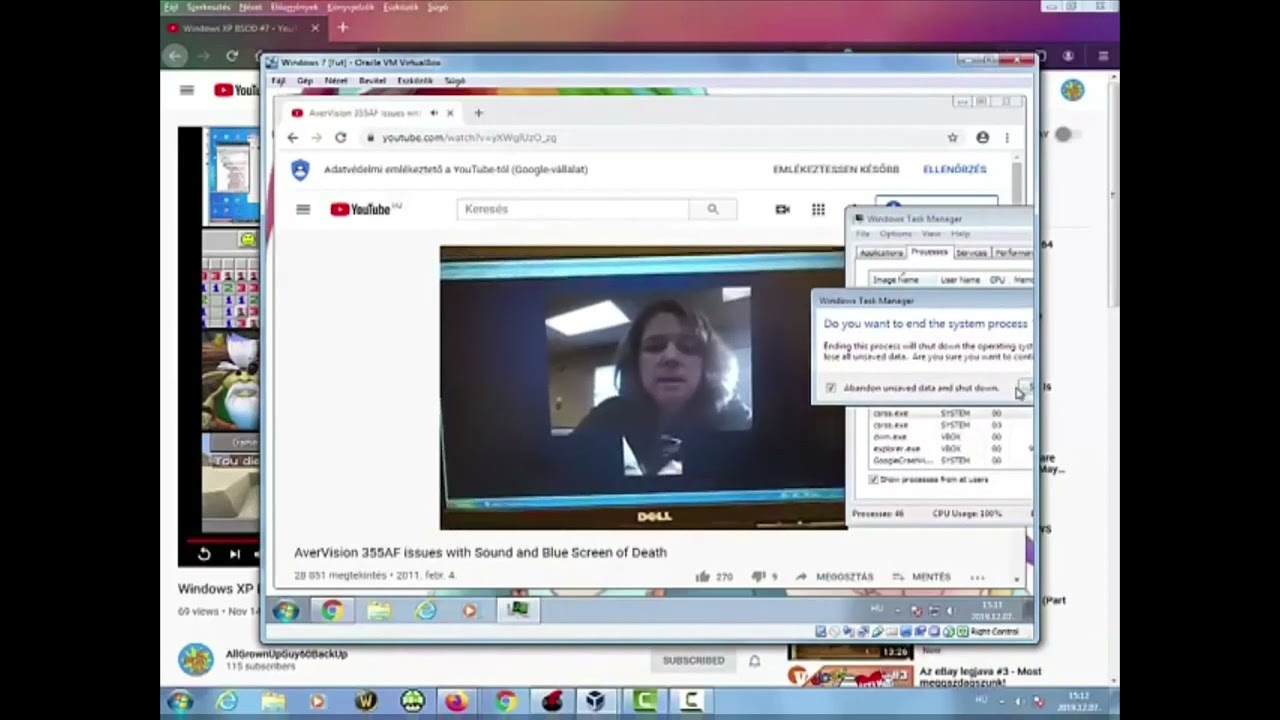Viewport: 1280px width, 720px height.
Task: Open the Gép menu in VirtualBox
Action: (304, 80)
